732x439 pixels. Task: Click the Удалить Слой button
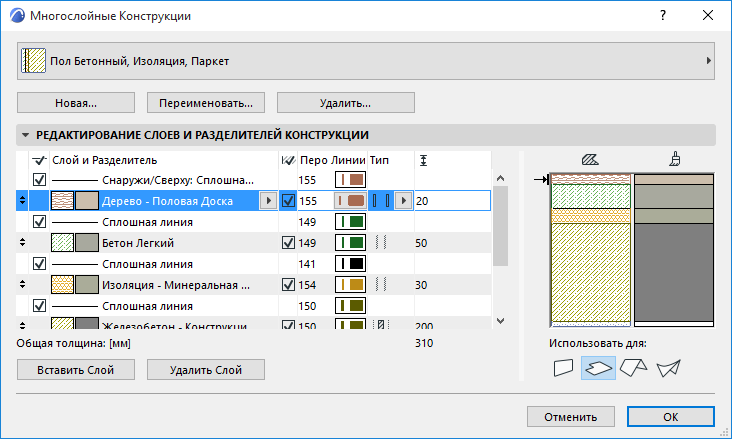click(x=206, y=370)
